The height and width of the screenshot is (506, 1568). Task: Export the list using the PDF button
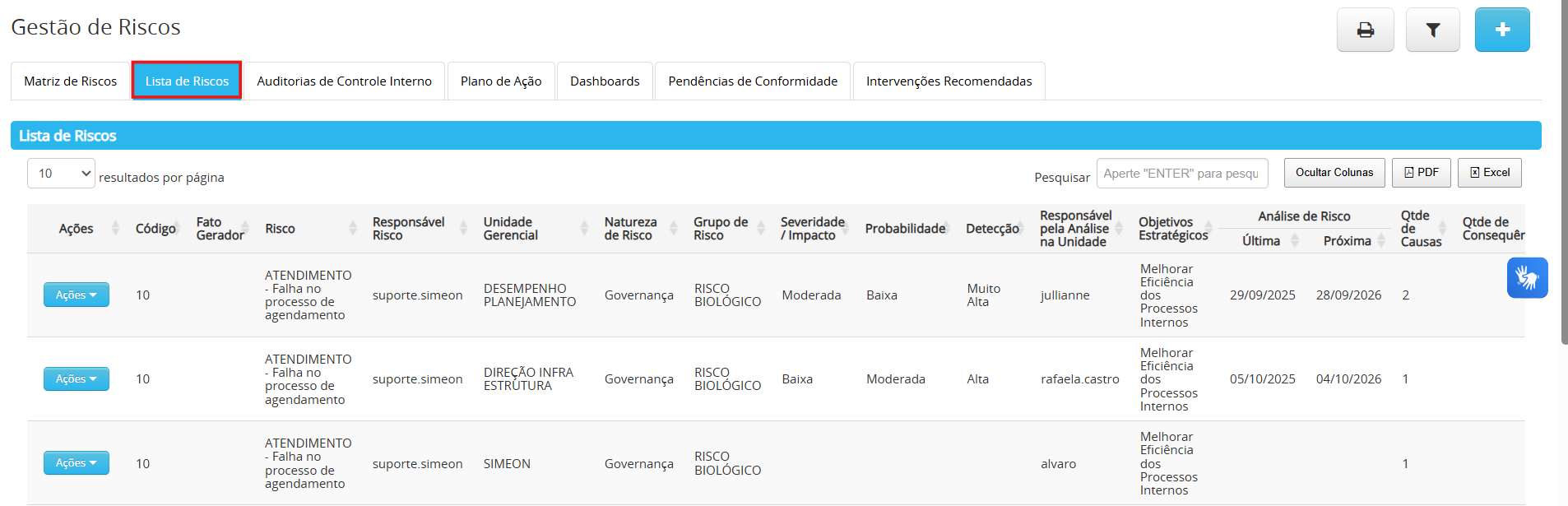click(1421, 173)
